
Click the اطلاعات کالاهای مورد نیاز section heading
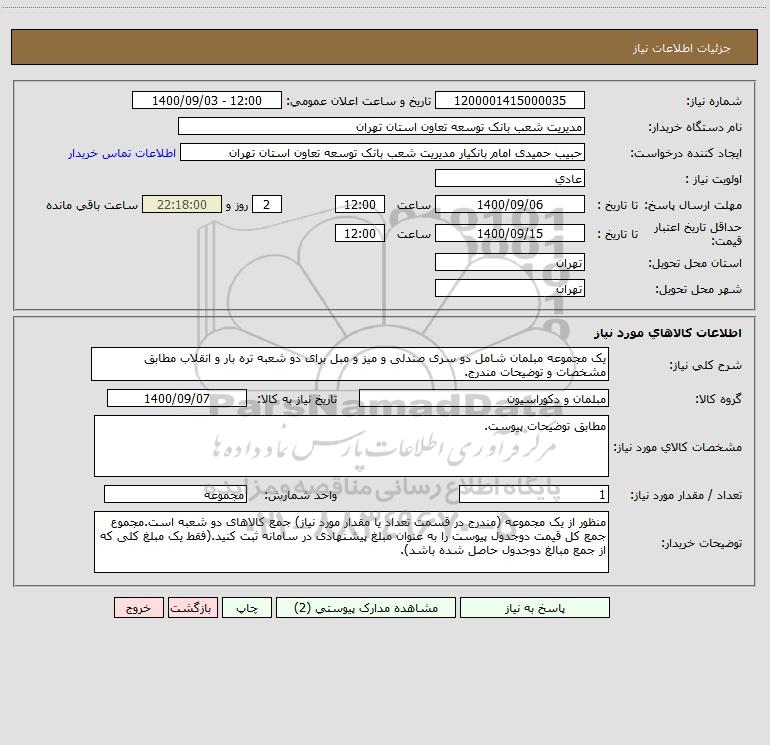(x=668, y=333)
